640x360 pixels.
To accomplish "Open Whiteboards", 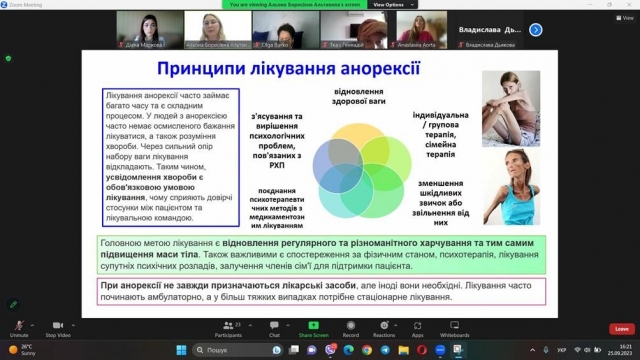I will click(454, 329).
